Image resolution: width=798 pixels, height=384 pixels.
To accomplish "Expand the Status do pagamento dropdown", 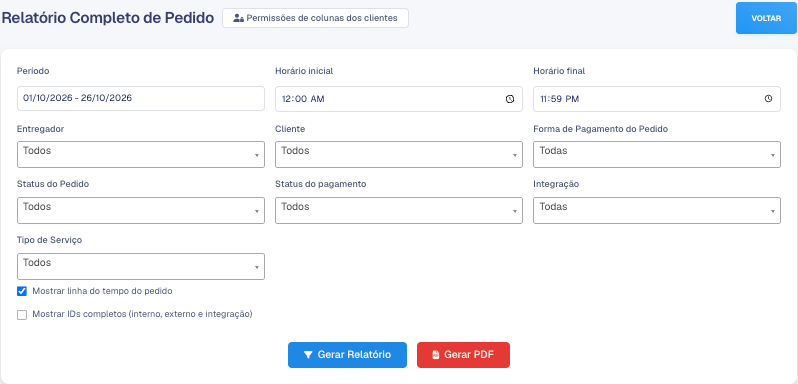I will pyautogui.click(x=398, y=211).
